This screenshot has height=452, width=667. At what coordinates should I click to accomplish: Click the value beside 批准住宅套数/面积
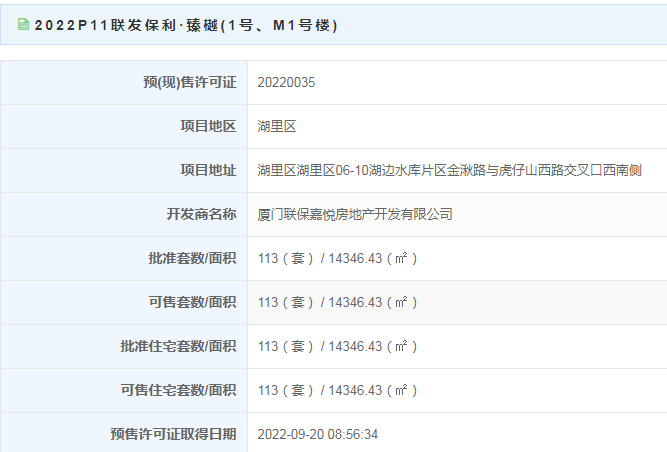[337, 346]
